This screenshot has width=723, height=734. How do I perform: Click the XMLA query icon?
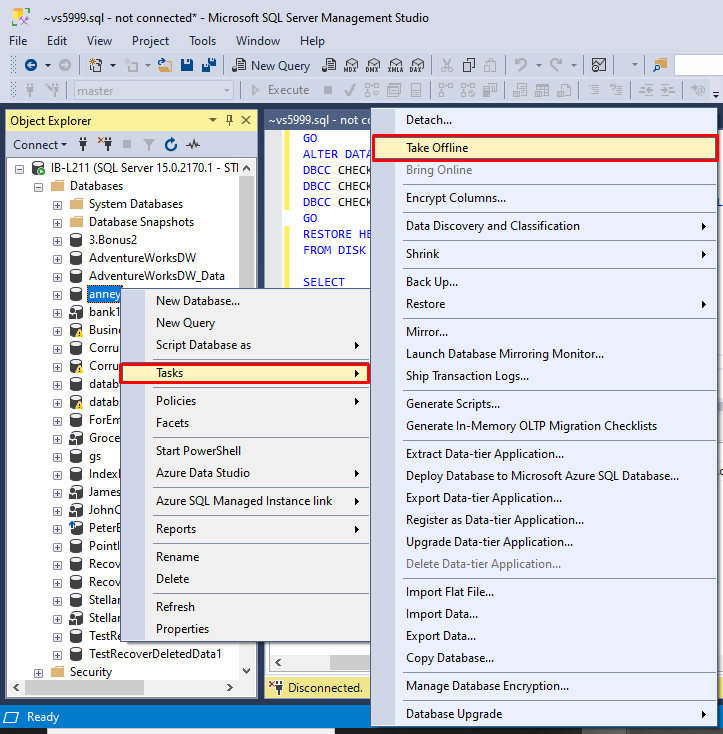pyautogui.click(x=395, y=65)
